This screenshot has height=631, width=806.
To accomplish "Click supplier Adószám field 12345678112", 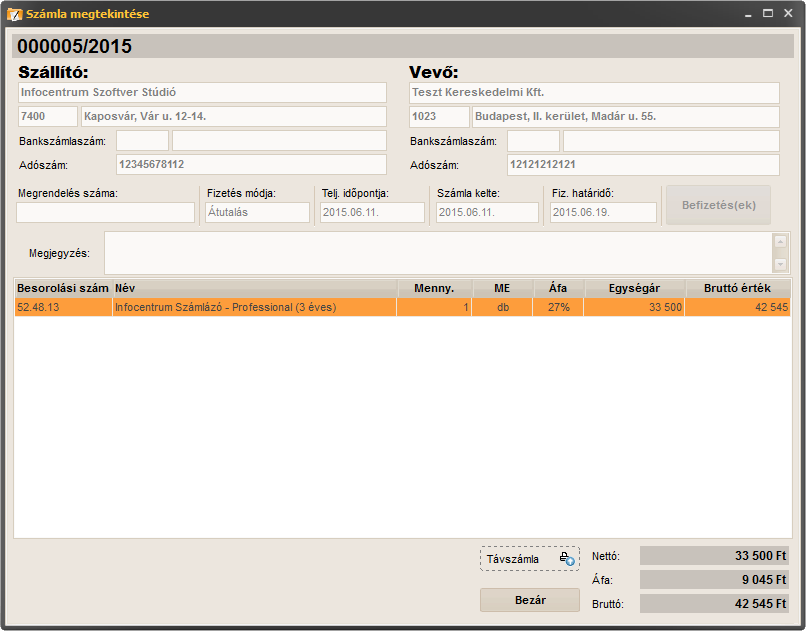I will [x=251, y=164].
